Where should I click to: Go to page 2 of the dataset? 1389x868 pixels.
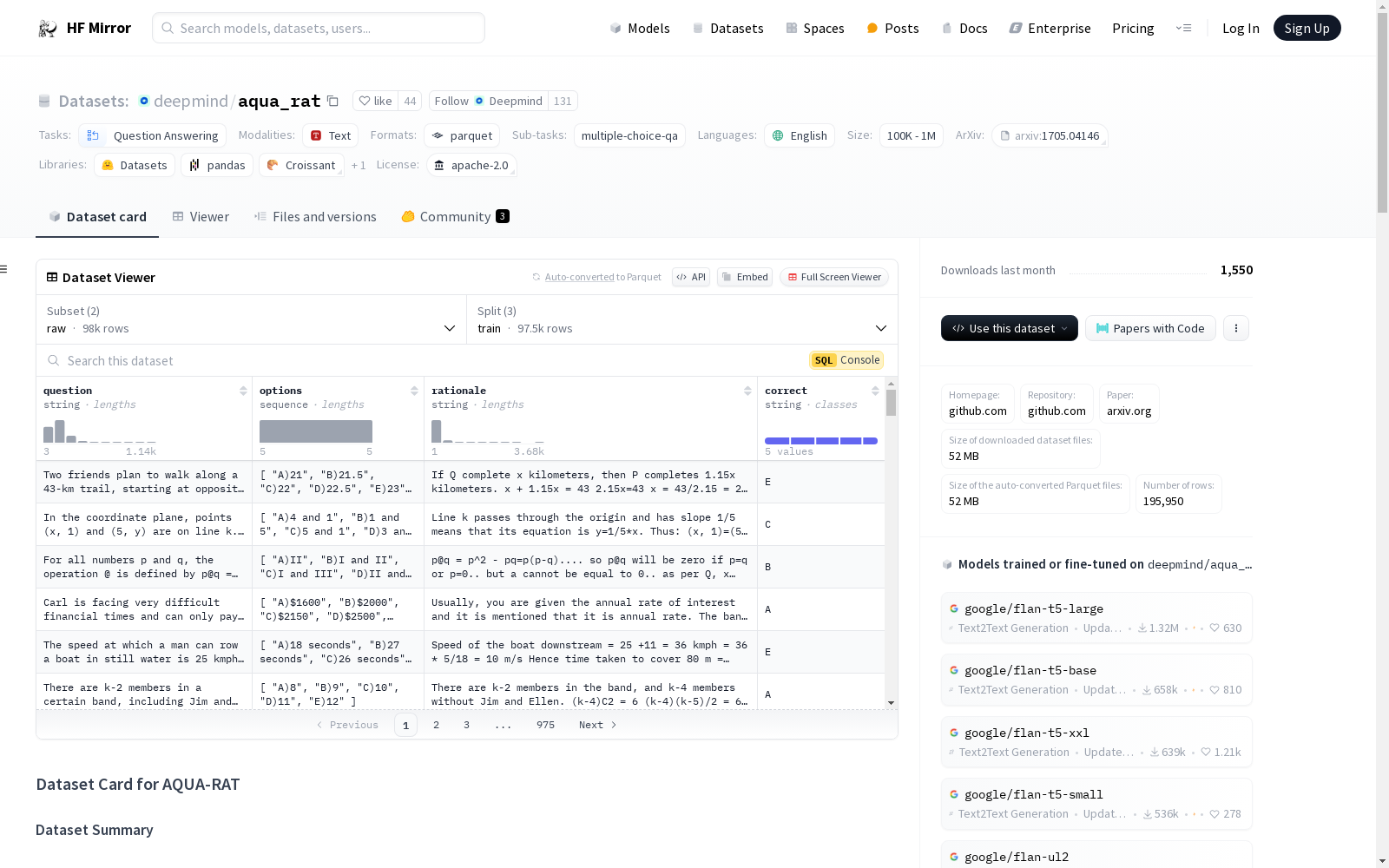436,725
